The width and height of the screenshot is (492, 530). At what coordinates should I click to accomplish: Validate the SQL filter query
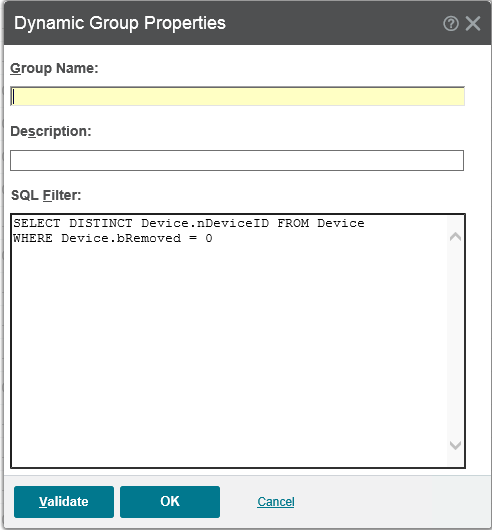64,502
